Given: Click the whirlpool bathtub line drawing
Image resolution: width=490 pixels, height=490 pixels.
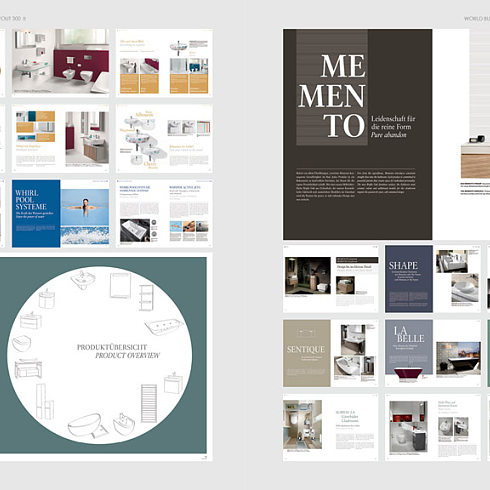Looking at the screenshot, I should pyautogui.click(x=164, y=327).
